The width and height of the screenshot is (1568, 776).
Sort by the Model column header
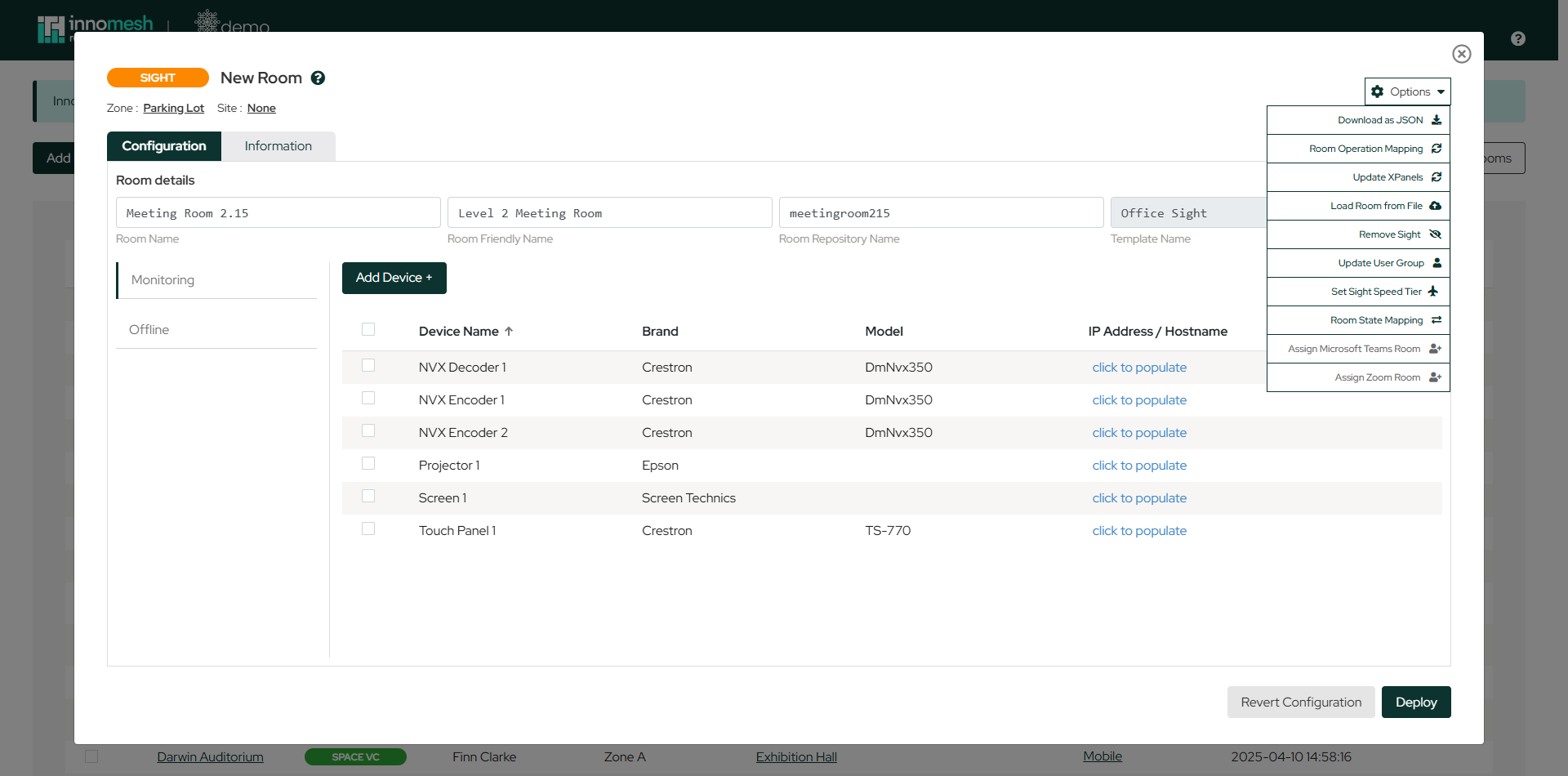884,332
